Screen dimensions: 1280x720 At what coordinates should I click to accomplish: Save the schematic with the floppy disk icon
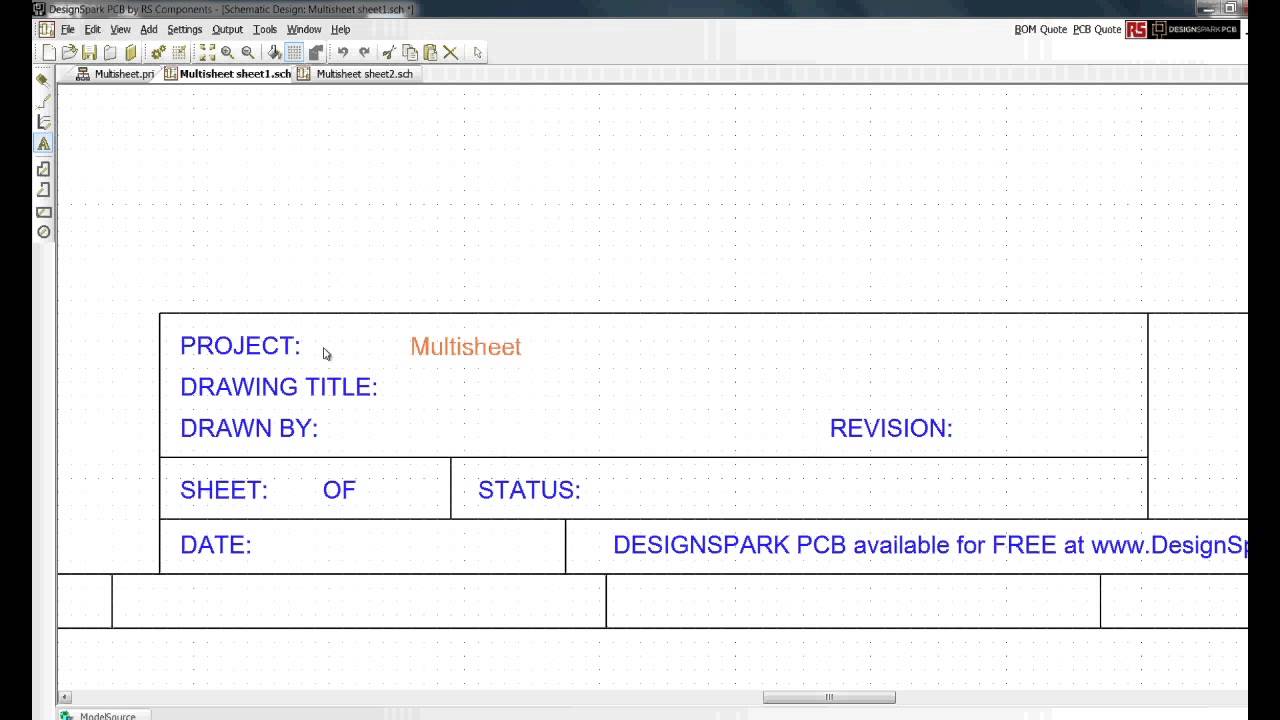coord(89,53)
